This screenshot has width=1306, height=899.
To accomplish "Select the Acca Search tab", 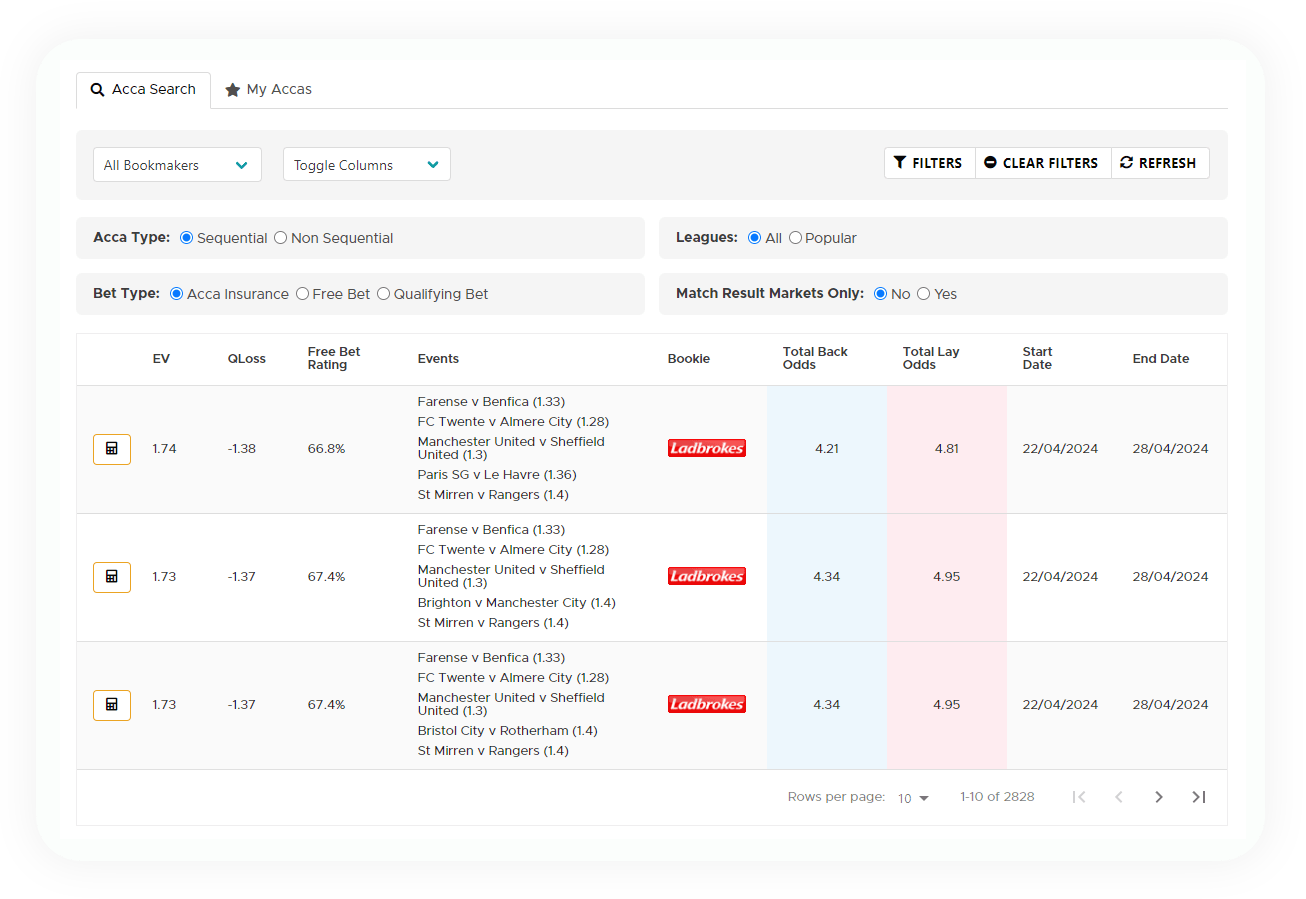I will 143,90.
